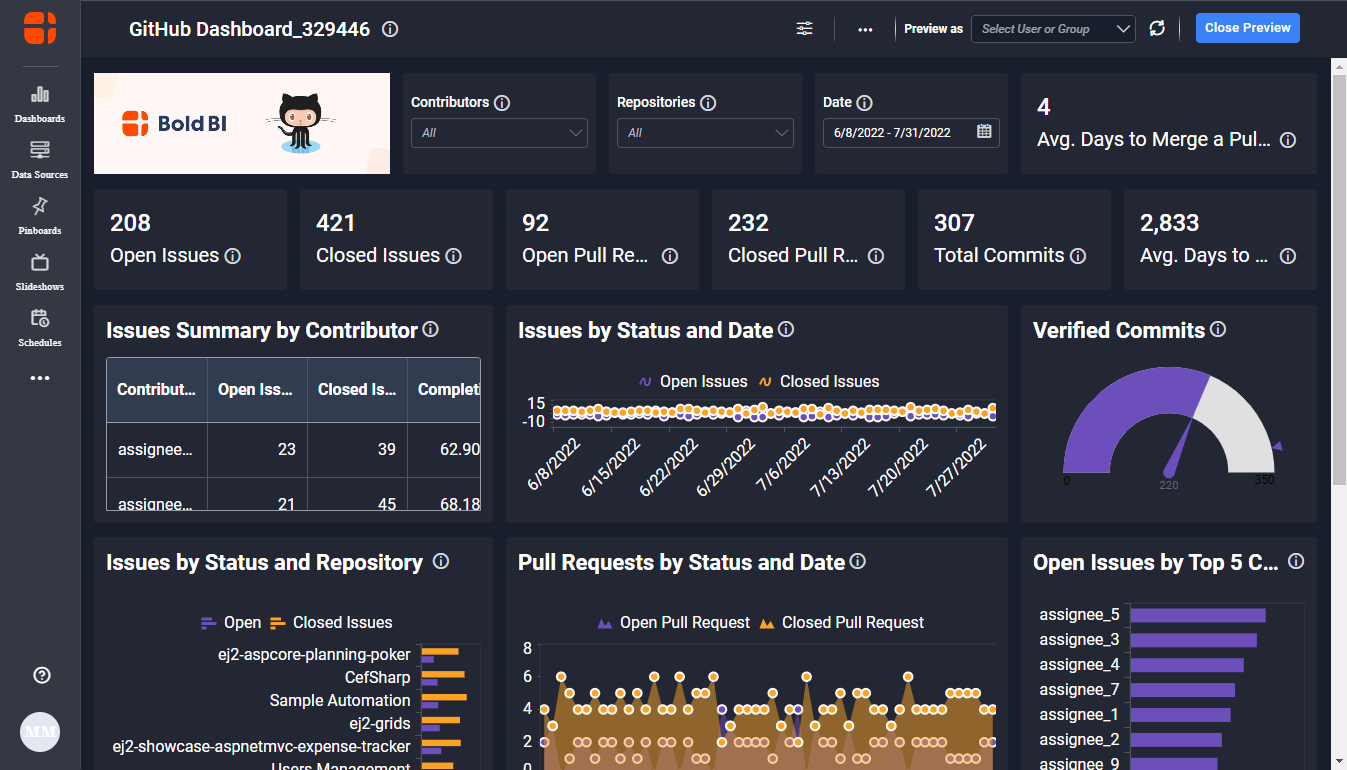Screen dimensions: 1347x770
Task: Click the Close Preview button
Action: [x=1247, y=28]
